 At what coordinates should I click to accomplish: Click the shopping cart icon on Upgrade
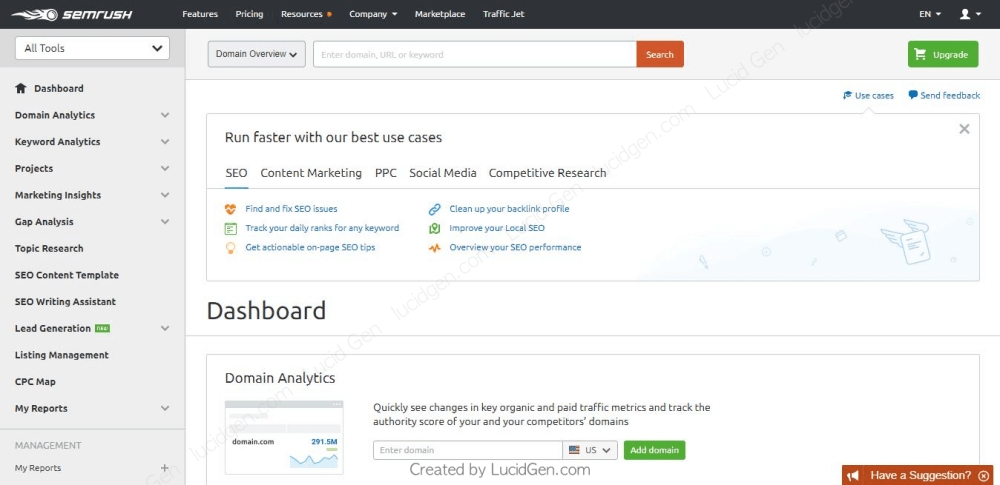[920, 54]
